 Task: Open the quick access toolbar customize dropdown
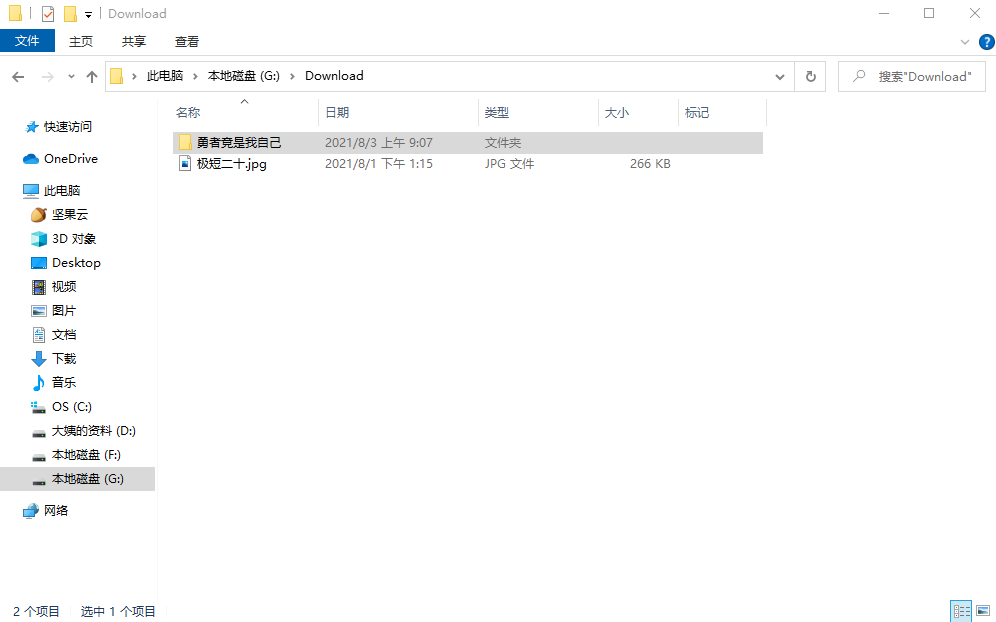pyautogui.click(x=88, y=14)
